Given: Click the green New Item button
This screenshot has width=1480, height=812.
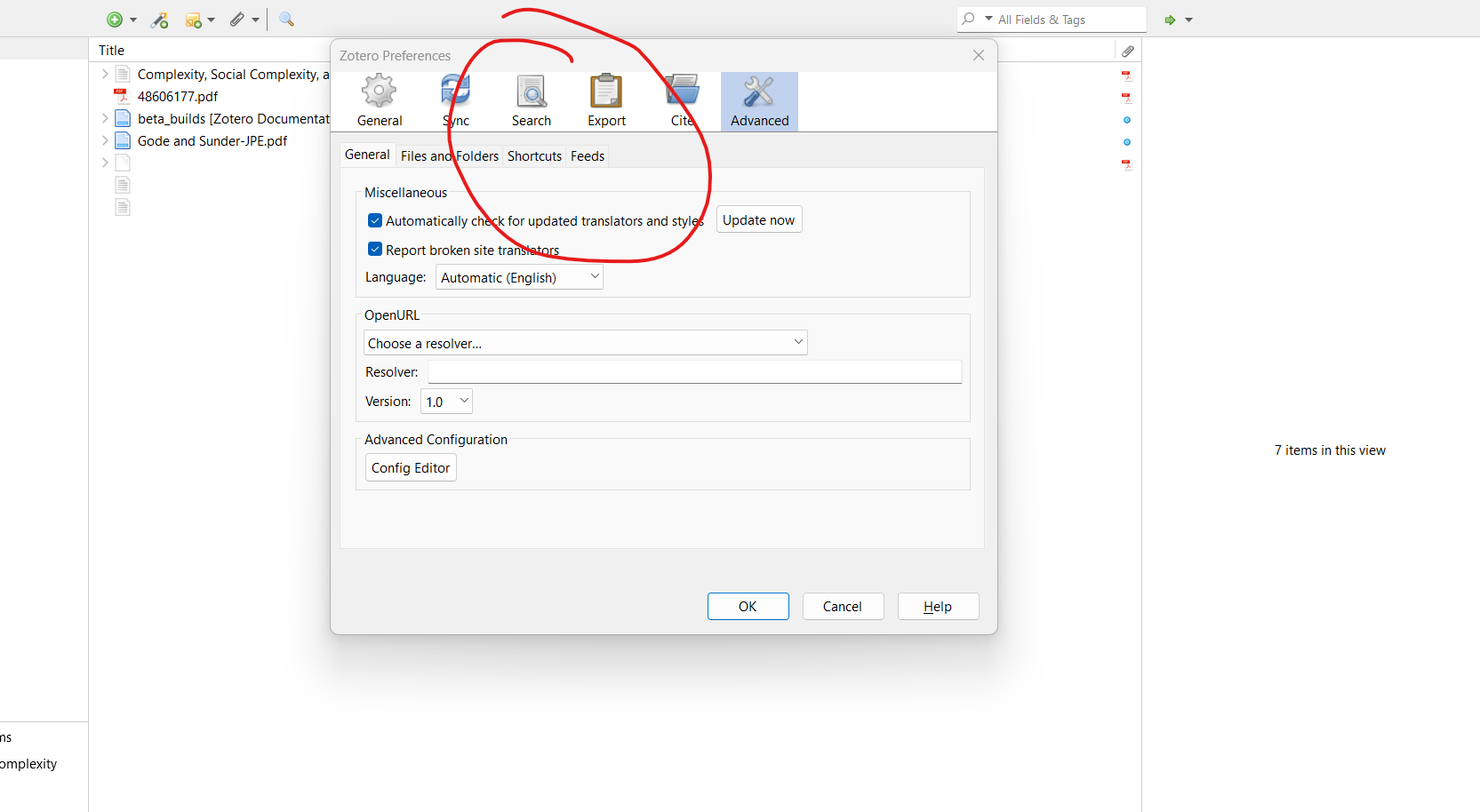Looking at the screenshot, I should pyautogui.click(x=115, y=20).
